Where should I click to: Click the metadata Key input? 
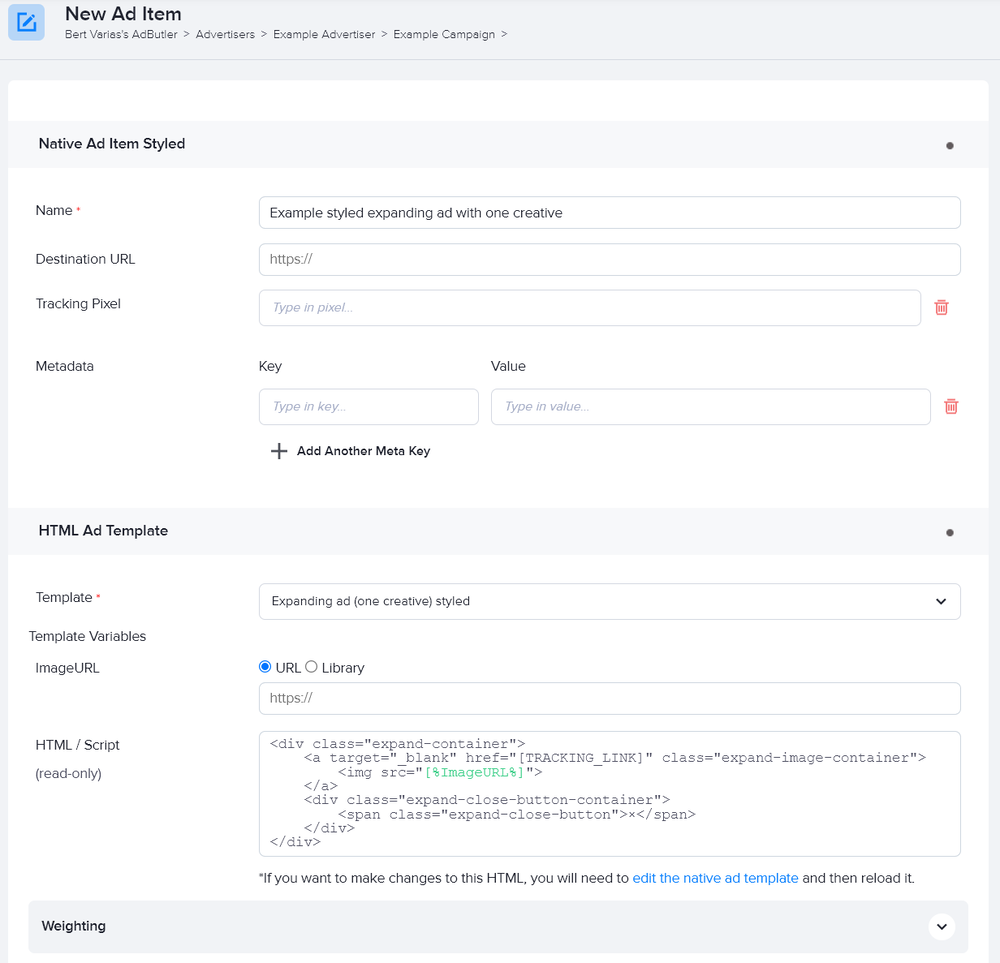point(369,406)
